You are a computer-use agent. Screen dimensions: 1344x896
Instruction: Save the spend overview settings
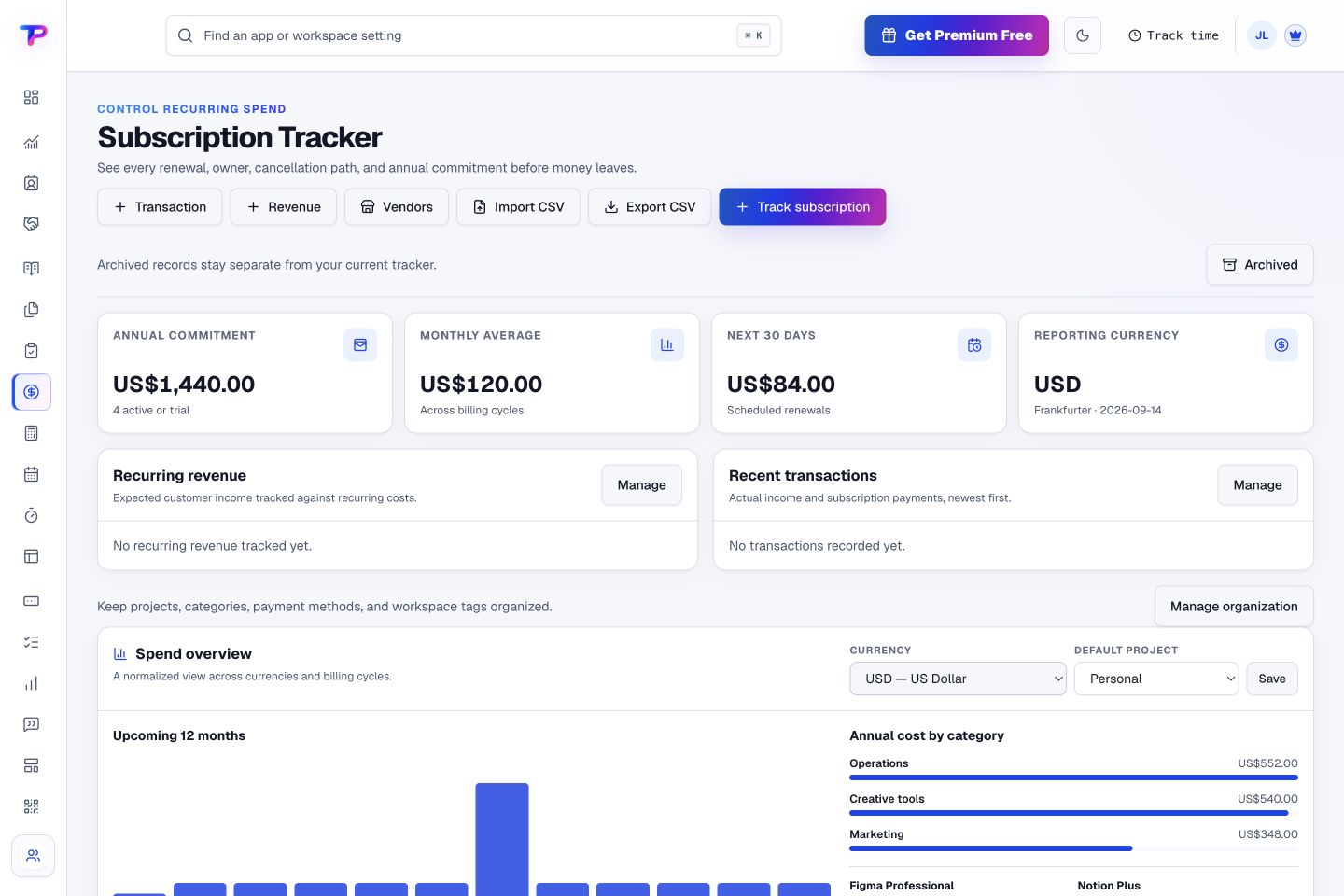1272,679
